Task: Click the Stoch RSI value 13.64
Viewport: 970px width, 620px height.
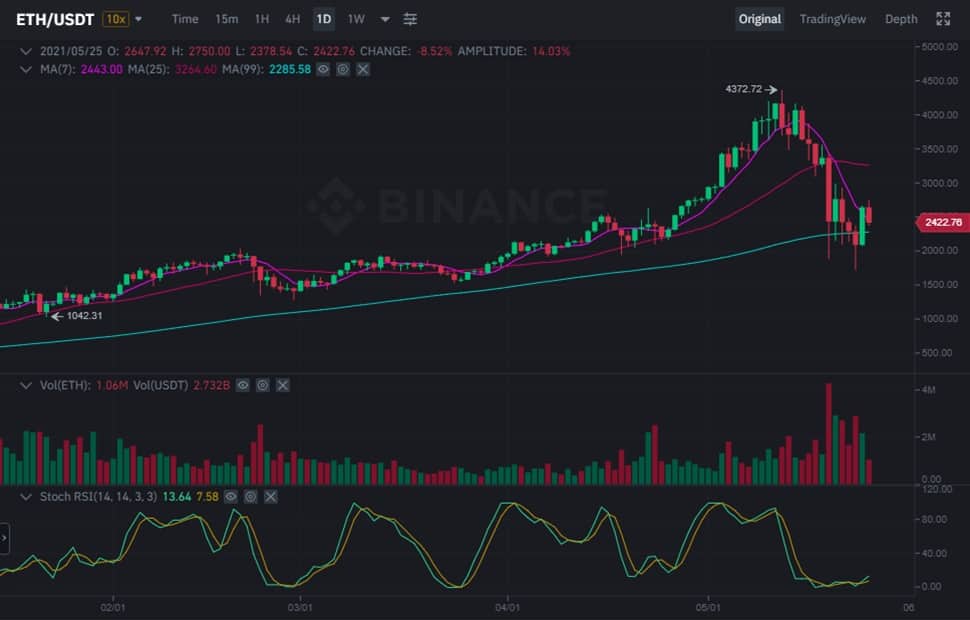Action: coord(177,497)
